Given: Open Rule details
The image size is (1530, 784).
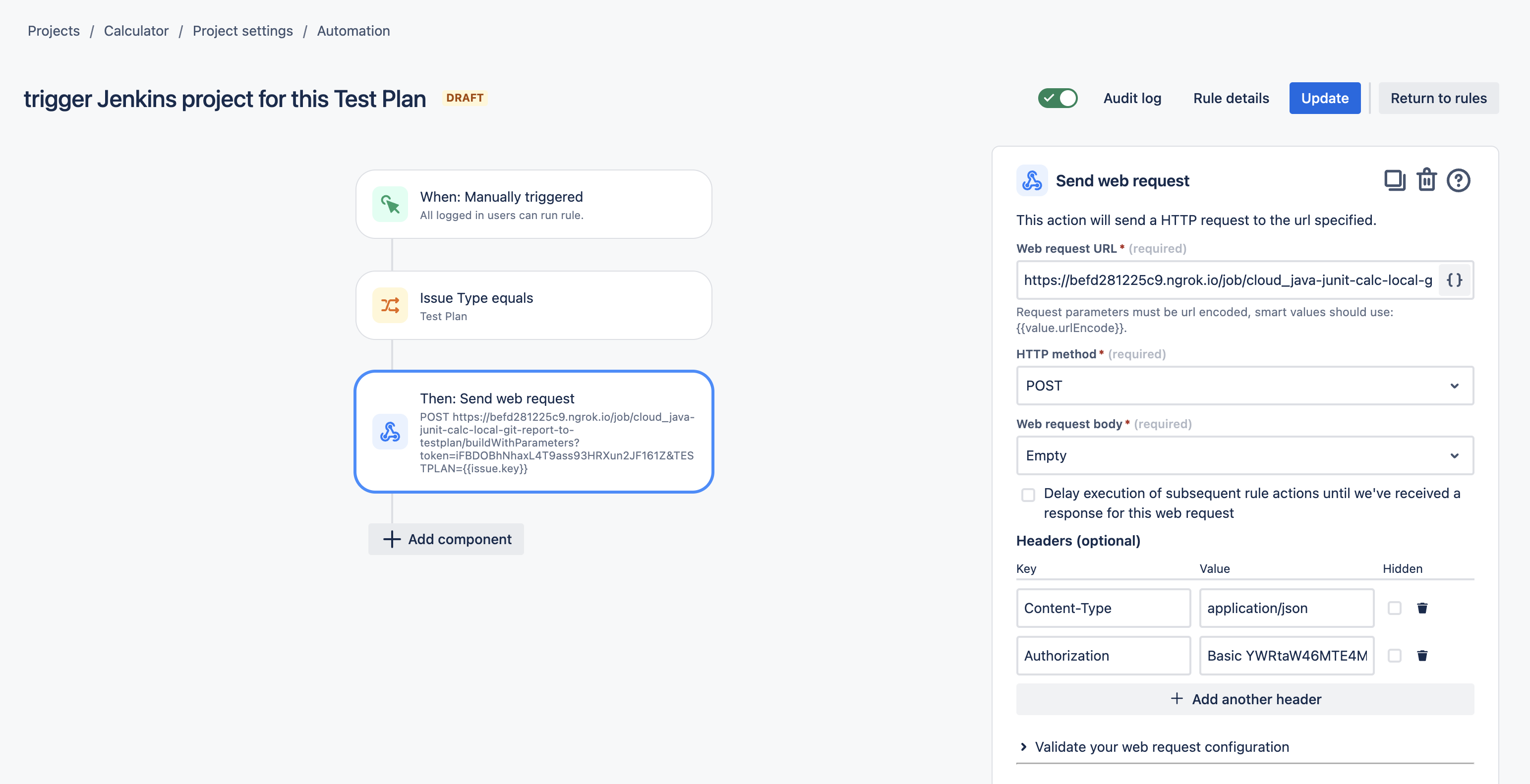Looking at the screenshot, I should (x=1231, y=98).
